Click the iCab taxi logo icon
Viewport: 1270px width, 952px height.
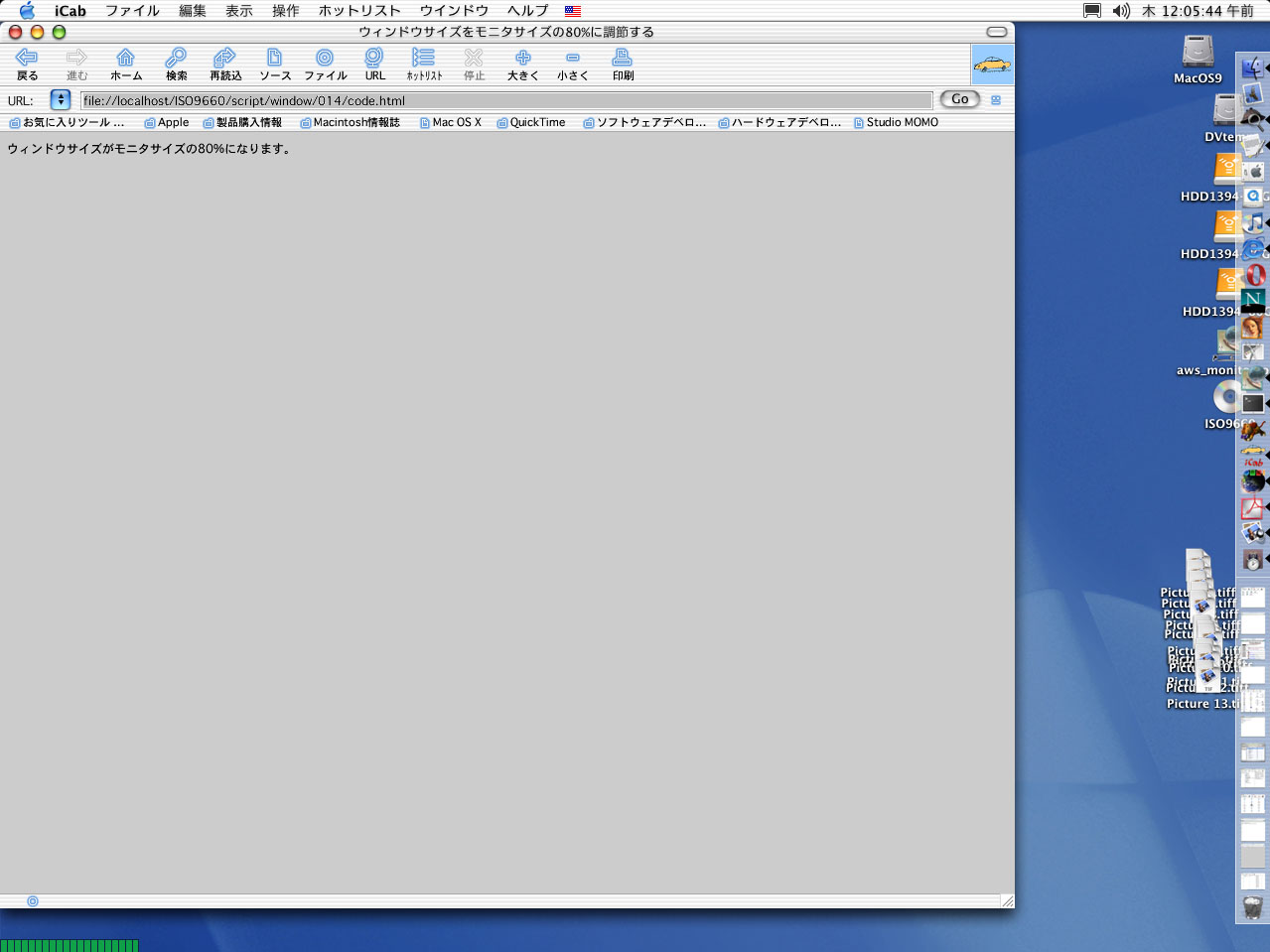coord(993,65)
